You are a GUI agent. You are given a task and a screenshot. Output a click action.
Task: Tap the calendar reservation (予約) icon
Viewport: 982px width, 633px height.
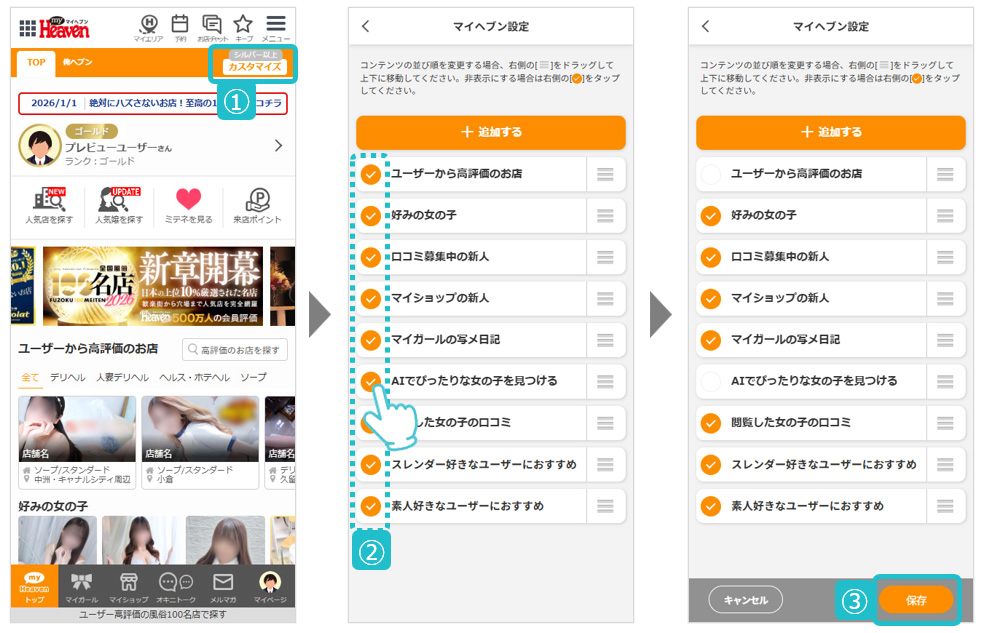180,27
